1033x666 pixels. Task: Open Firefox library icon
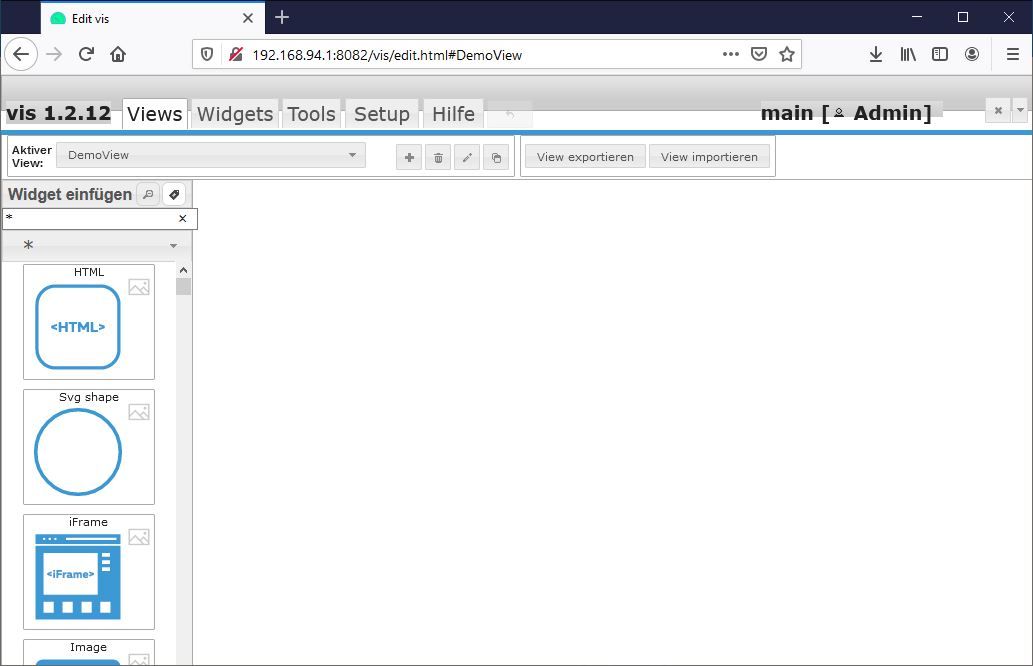908,54
